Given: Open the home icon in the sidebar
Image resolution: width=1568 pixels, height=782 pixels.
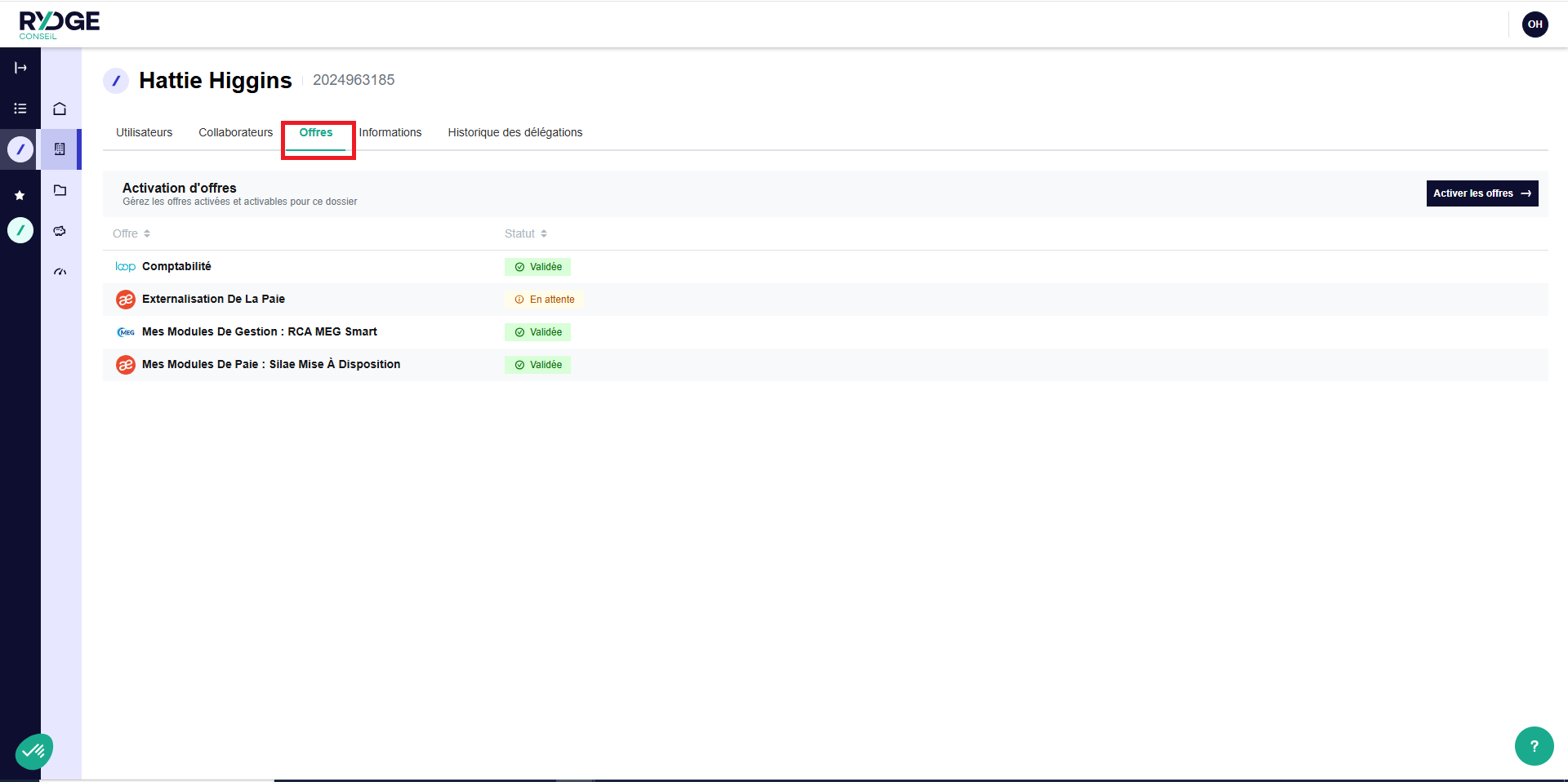Looking at the screenshot, I should (60, 109).
